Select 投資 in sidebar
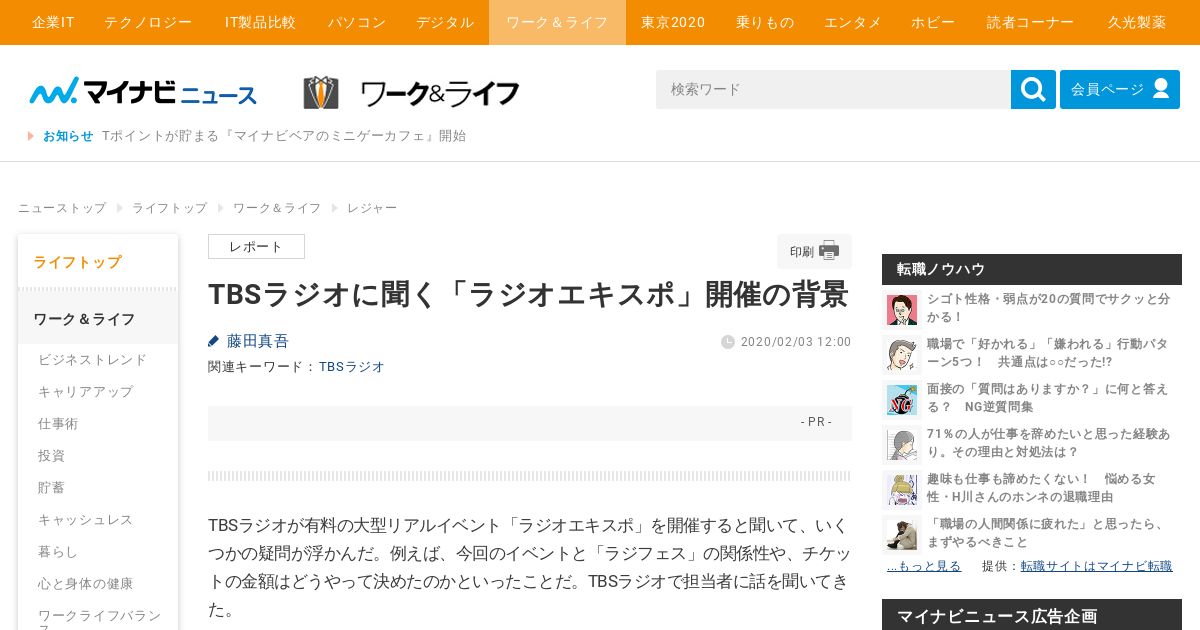1200x630 pixels. point(51,456)
